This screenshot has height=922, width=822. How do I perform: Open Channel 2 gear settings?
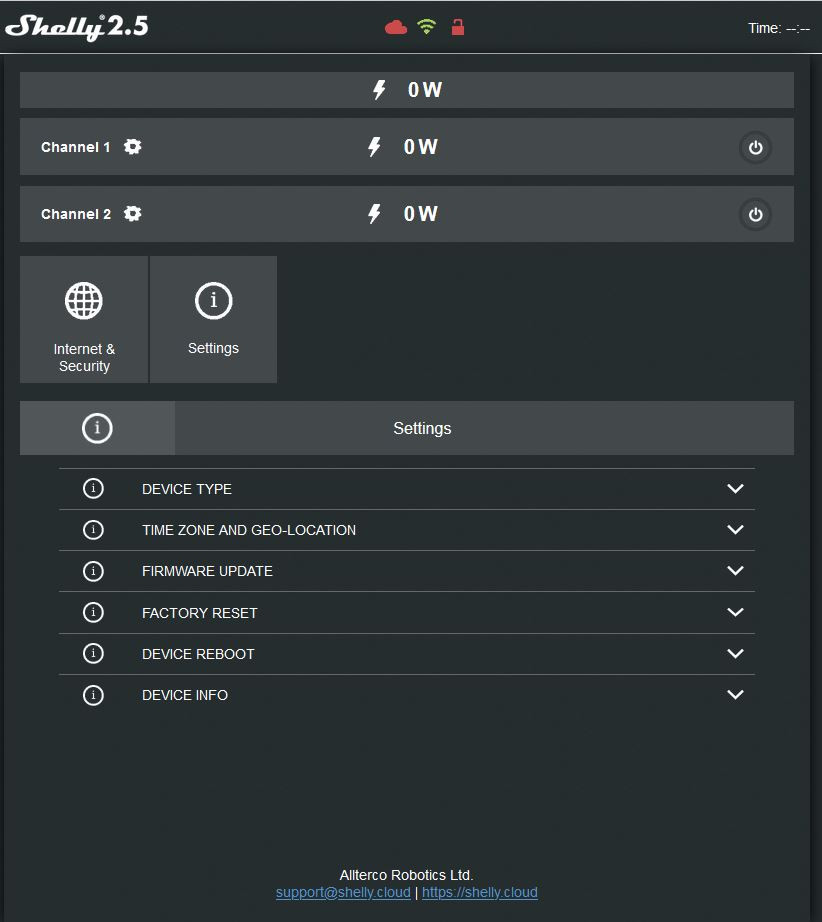tap(133, 214)
